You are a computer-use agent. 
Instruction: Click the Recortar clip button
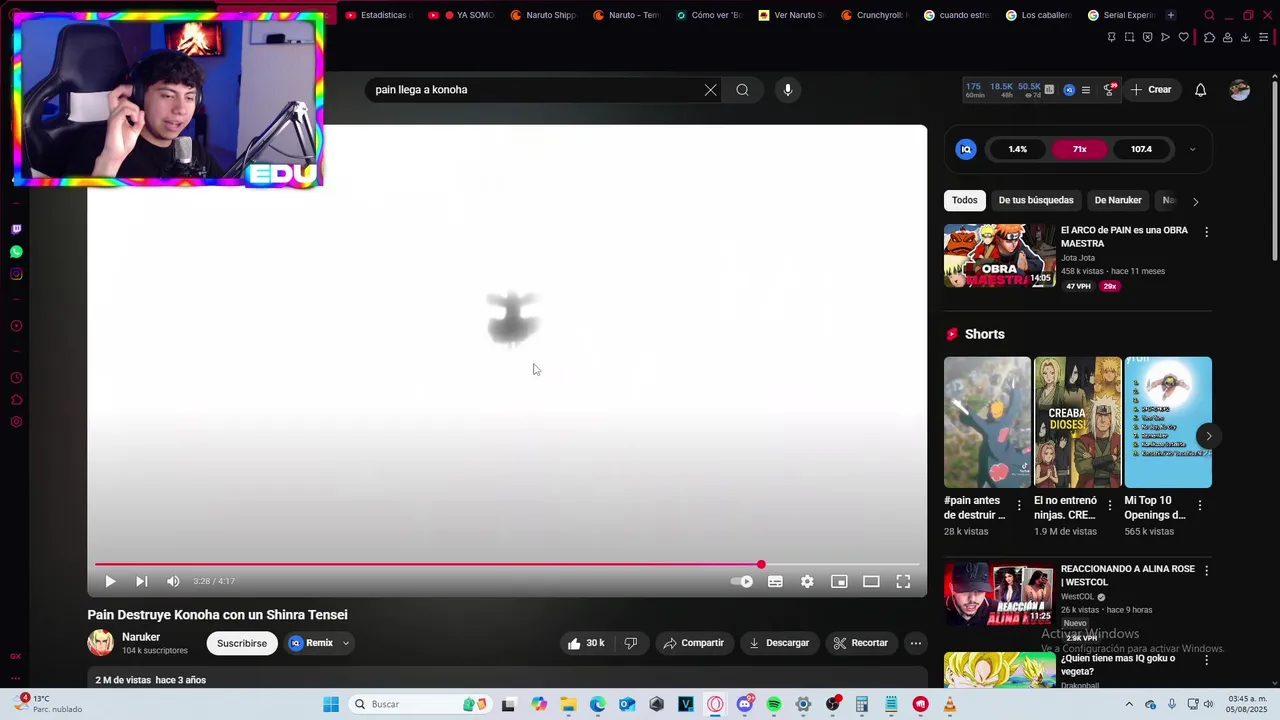point(861,643)
